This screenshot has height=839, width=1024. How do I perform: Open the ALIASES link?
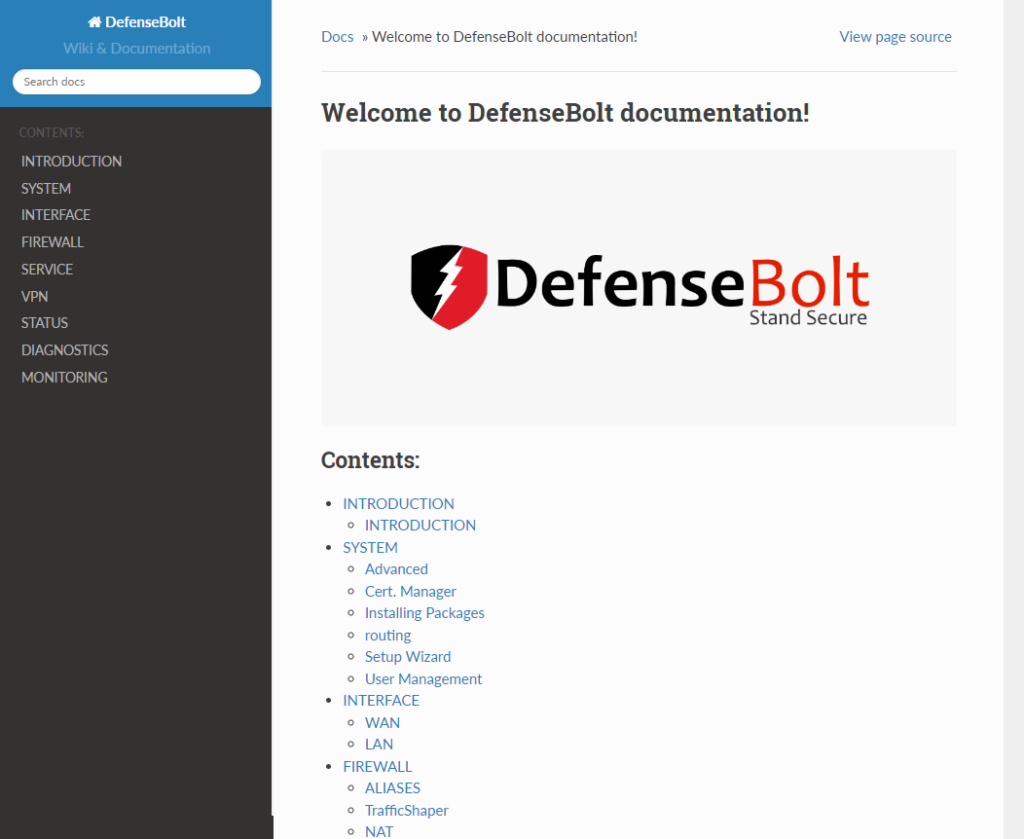click(x=392, y=787)
